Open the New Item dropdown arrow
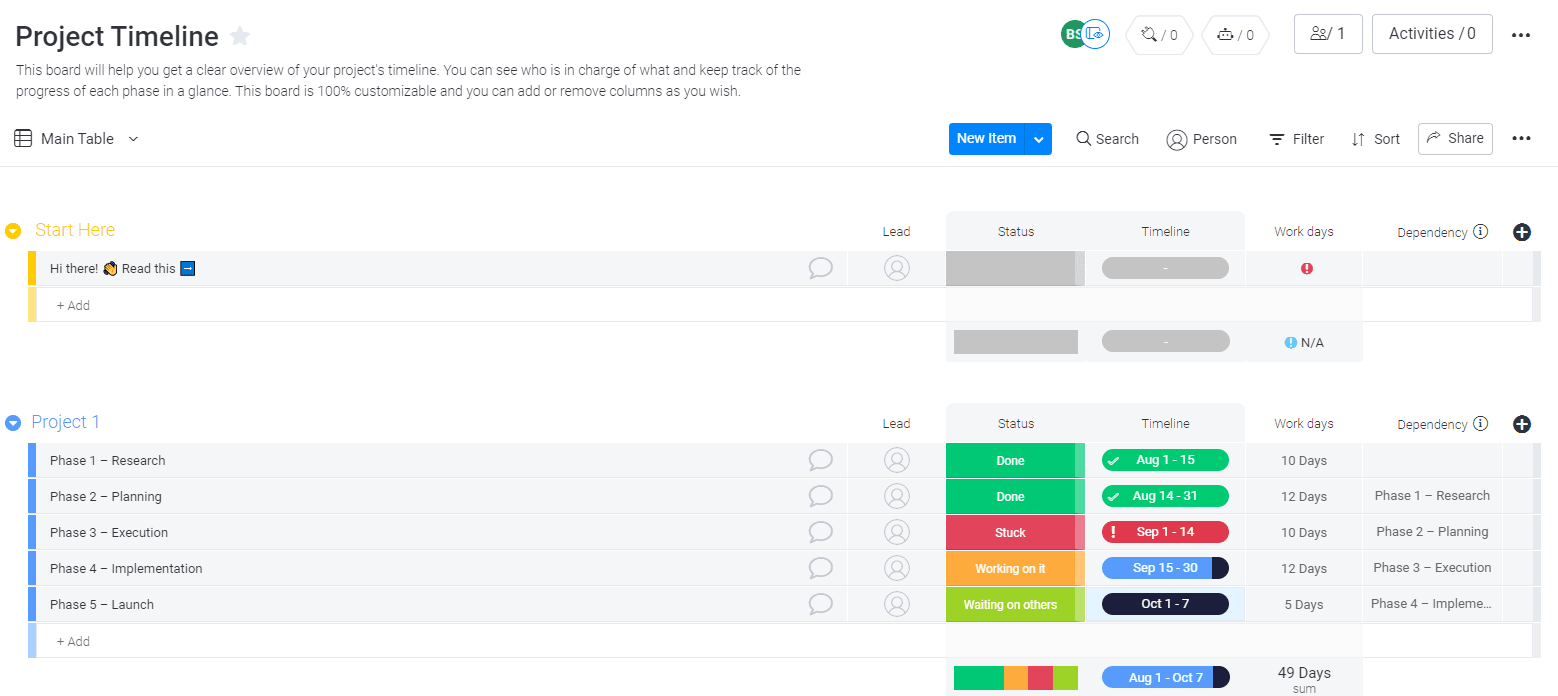This screenshot has width=1558, height=696. pyautogui.click(x=1039, y=139)
